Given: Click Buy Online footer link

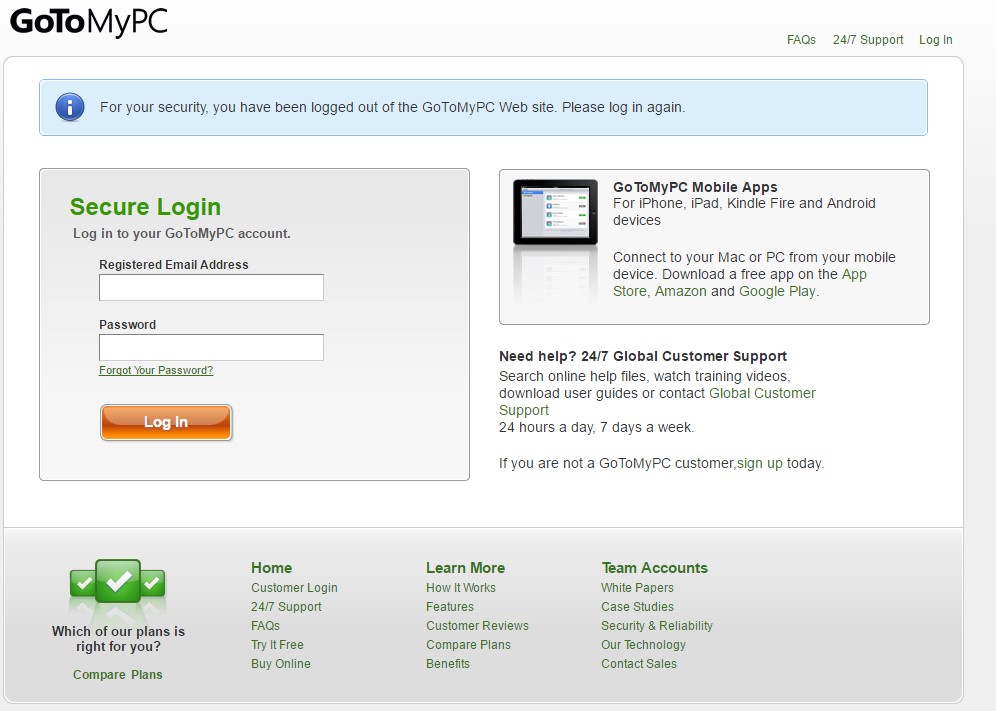Looking at the screenshot, I should click(x=281, y=664).
